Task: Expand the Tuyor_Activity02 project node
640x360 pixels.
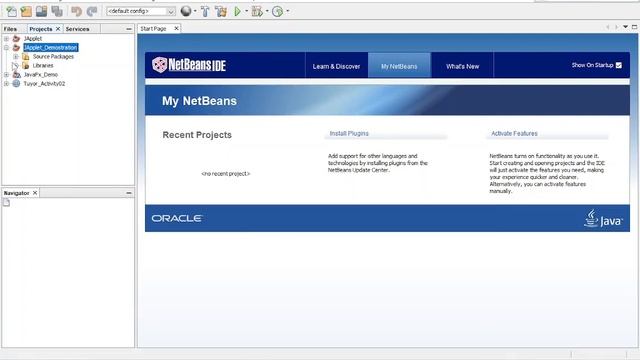Action: (x=7, y=84)
